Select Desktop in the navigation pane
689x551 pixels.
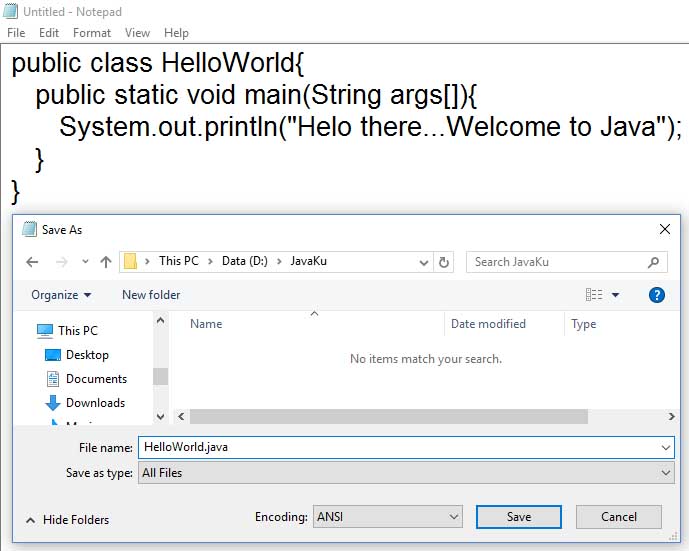click(77, 355)
